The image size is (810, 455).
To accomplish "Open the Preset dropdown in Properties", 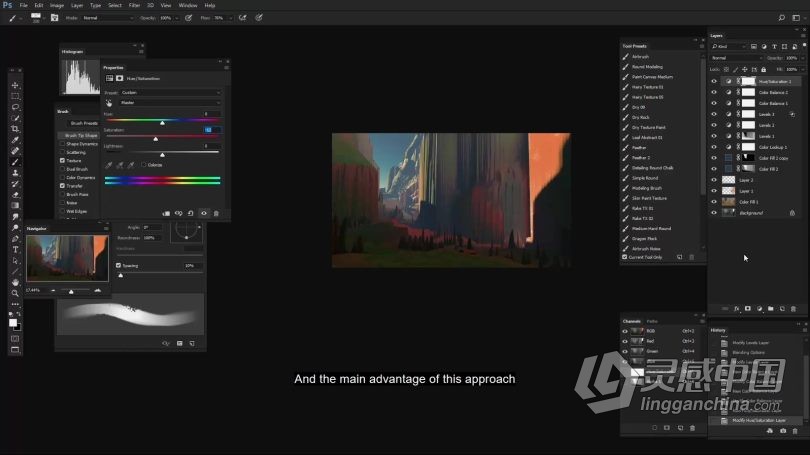I will pos(170,92).
